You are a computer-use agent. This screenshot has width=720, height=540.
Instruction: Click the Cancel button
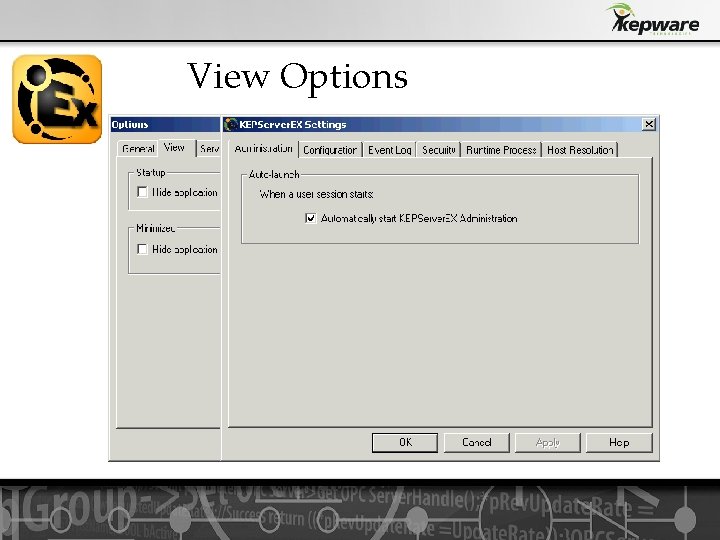click(x=477, y=443)
